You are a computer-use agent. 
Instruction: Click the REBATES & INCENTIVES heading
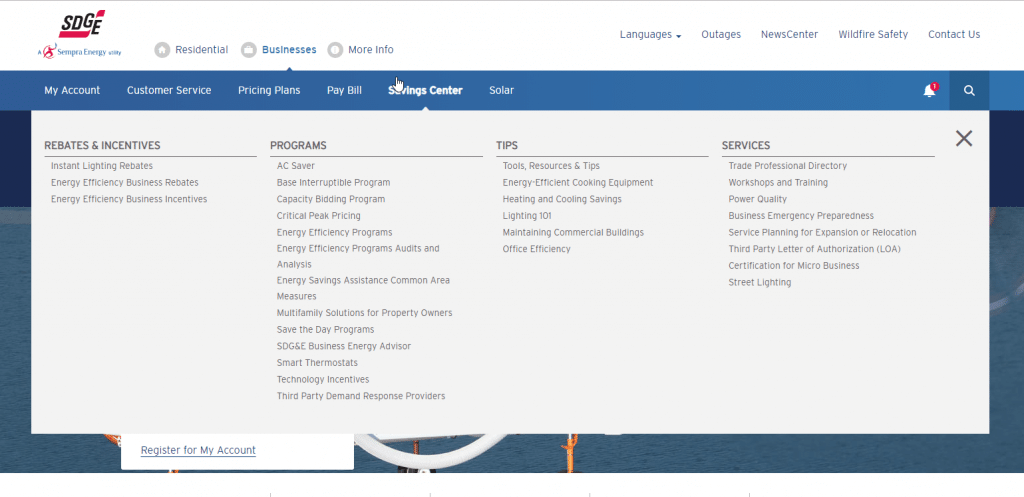(103, 146)
